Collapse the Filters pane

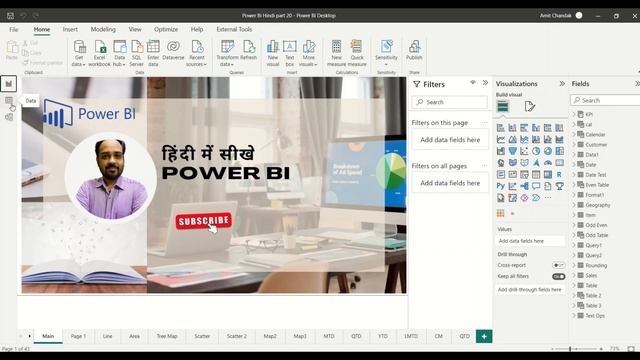point(485,83)
